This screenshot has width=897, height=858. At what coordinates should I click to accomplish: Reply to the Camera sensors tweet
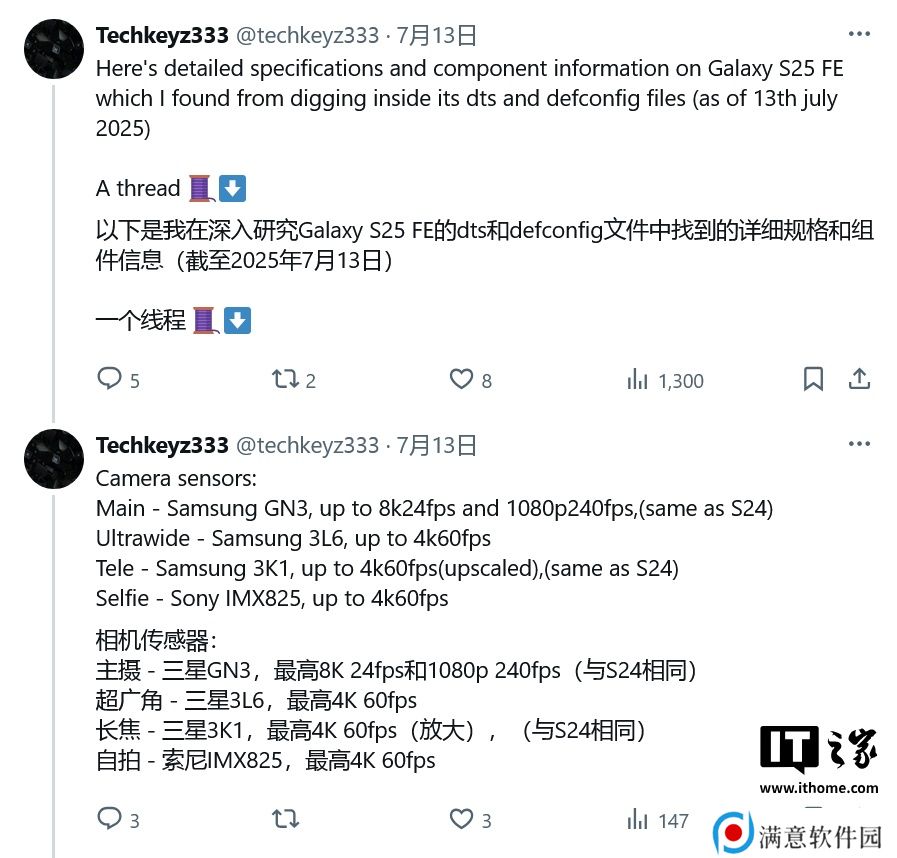[118, 819]
